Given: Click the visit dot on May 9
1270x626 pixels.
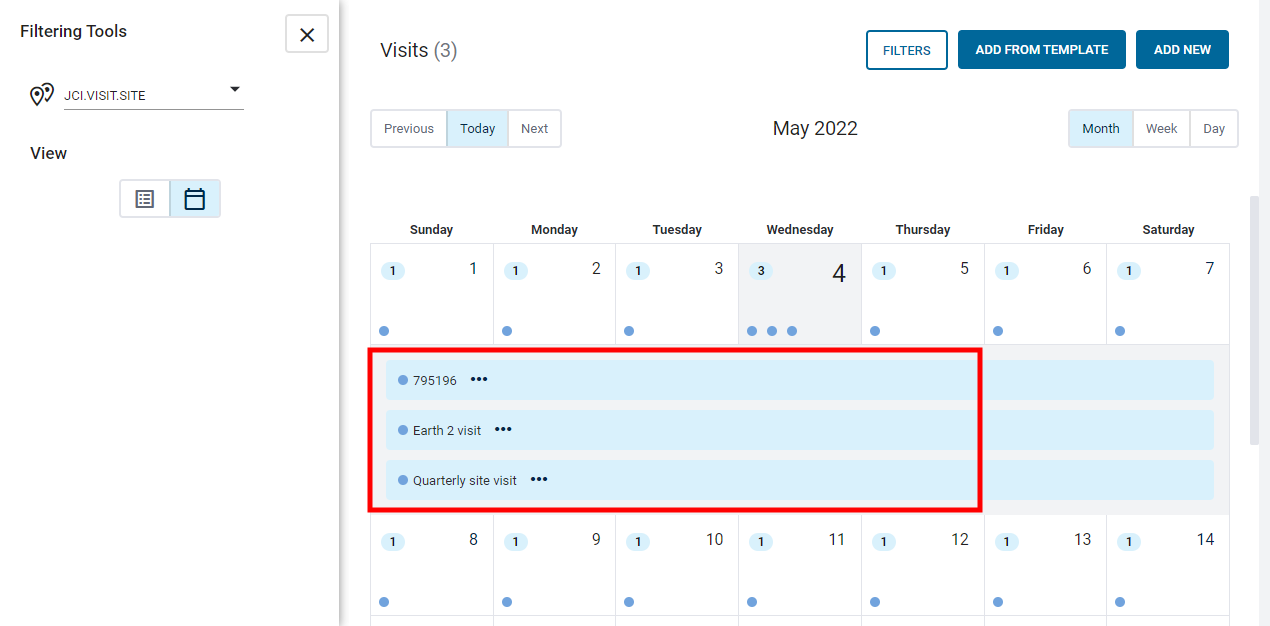Looking at the screenshot, I should [x=507, y=602].
